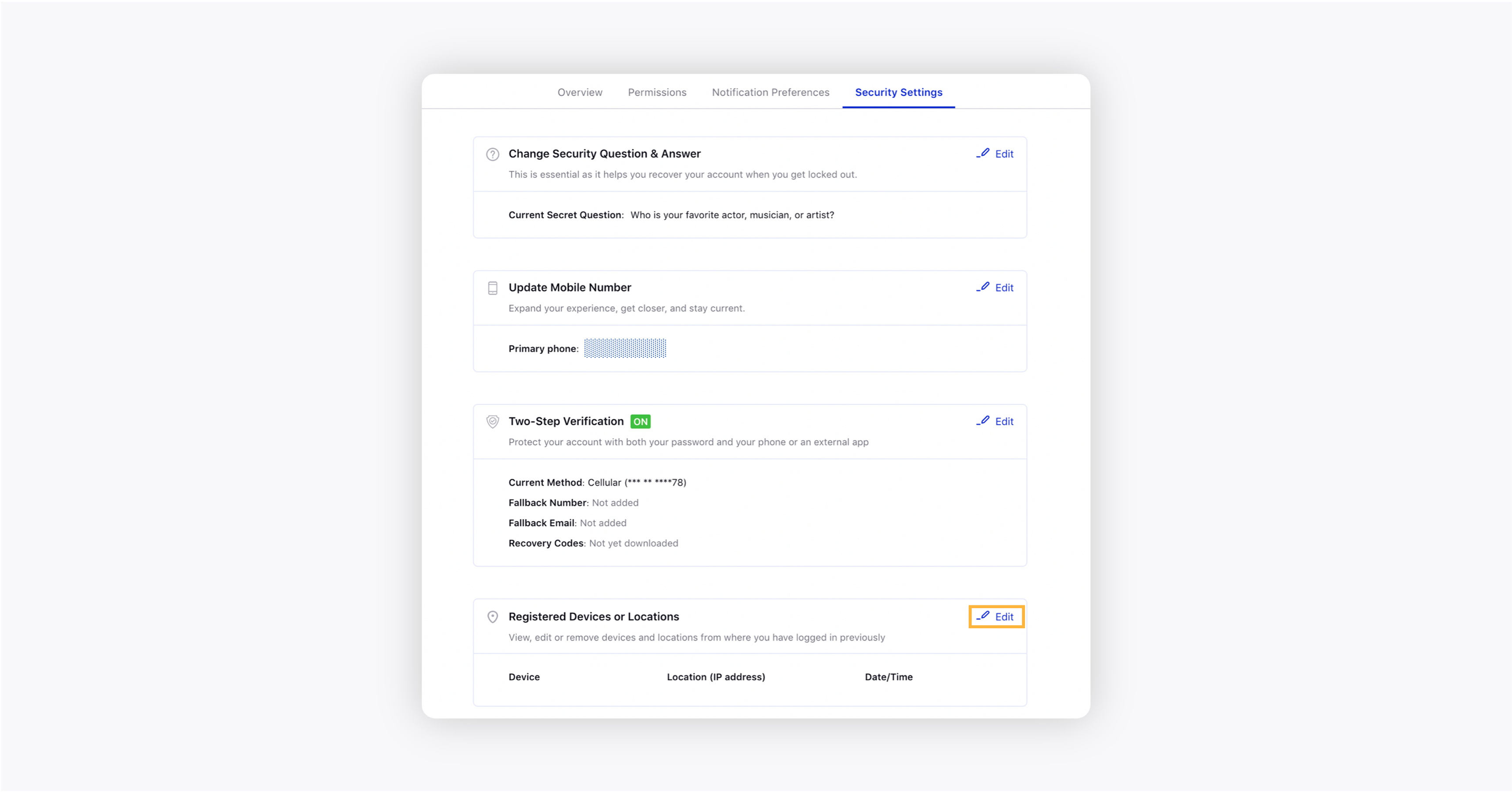Click the masked primary phone number

[625, 348]
